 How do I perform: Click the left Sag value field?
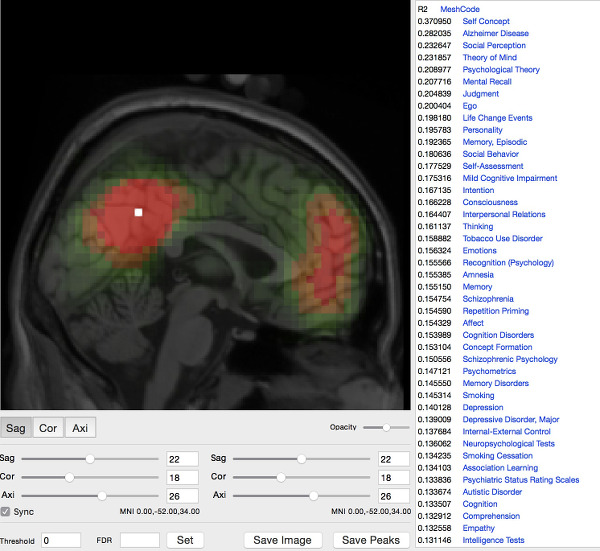[183, 458]
